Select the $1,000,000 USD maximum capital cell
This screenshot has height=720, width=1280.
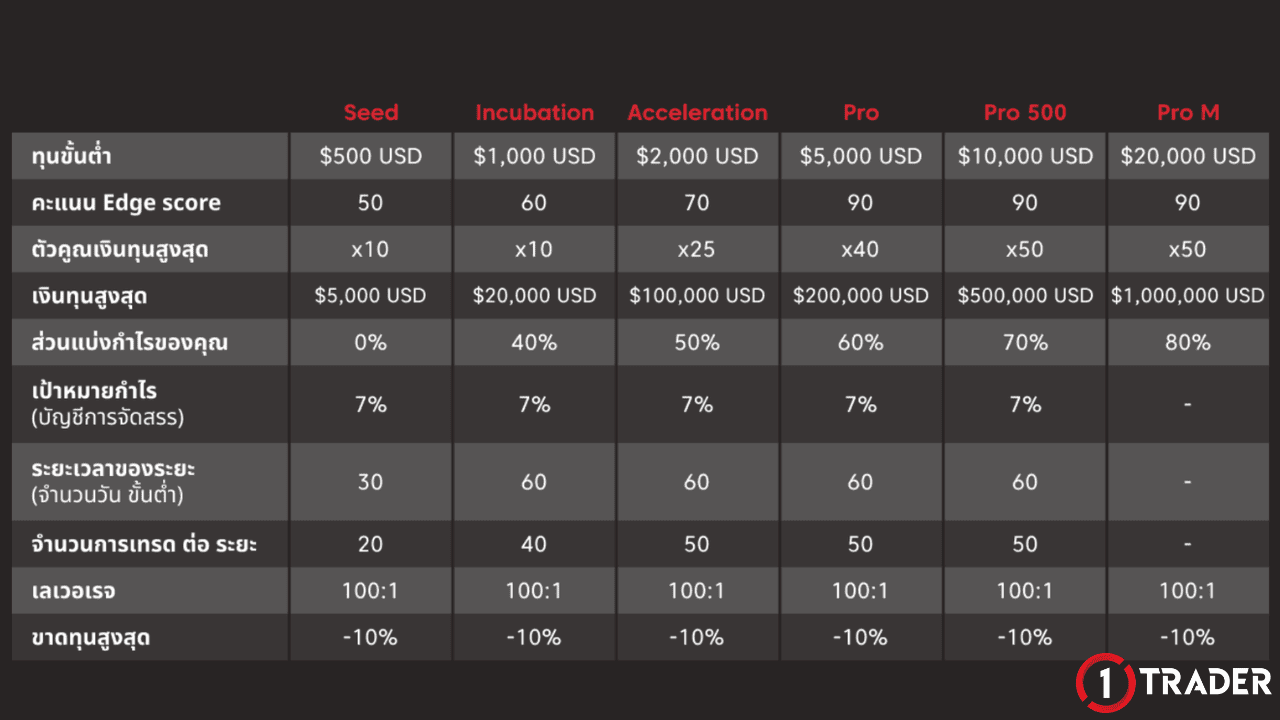pos(1188,296)
